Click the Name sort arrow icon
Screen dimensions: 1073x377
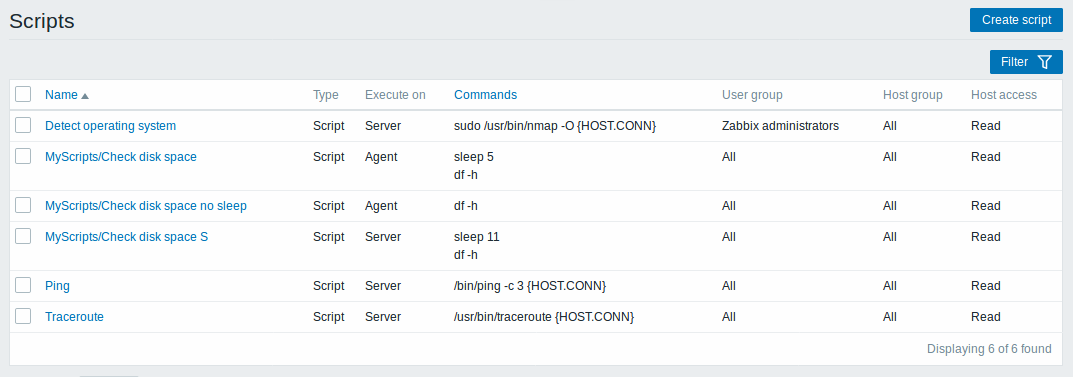tap(85, 96)
